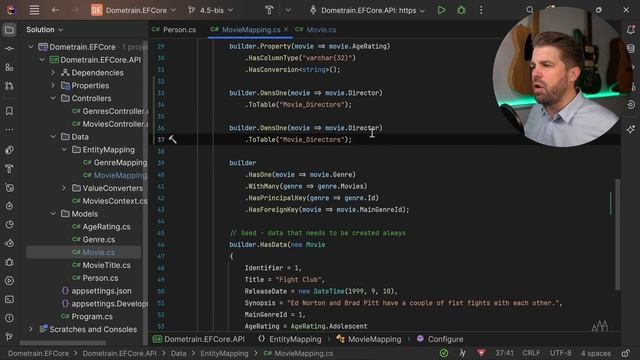The width and height of the screenshot is (640, 360).
Task: Click hammer quick-action icon on line 37
Action: pyautogui.click(x=173, y=140)
